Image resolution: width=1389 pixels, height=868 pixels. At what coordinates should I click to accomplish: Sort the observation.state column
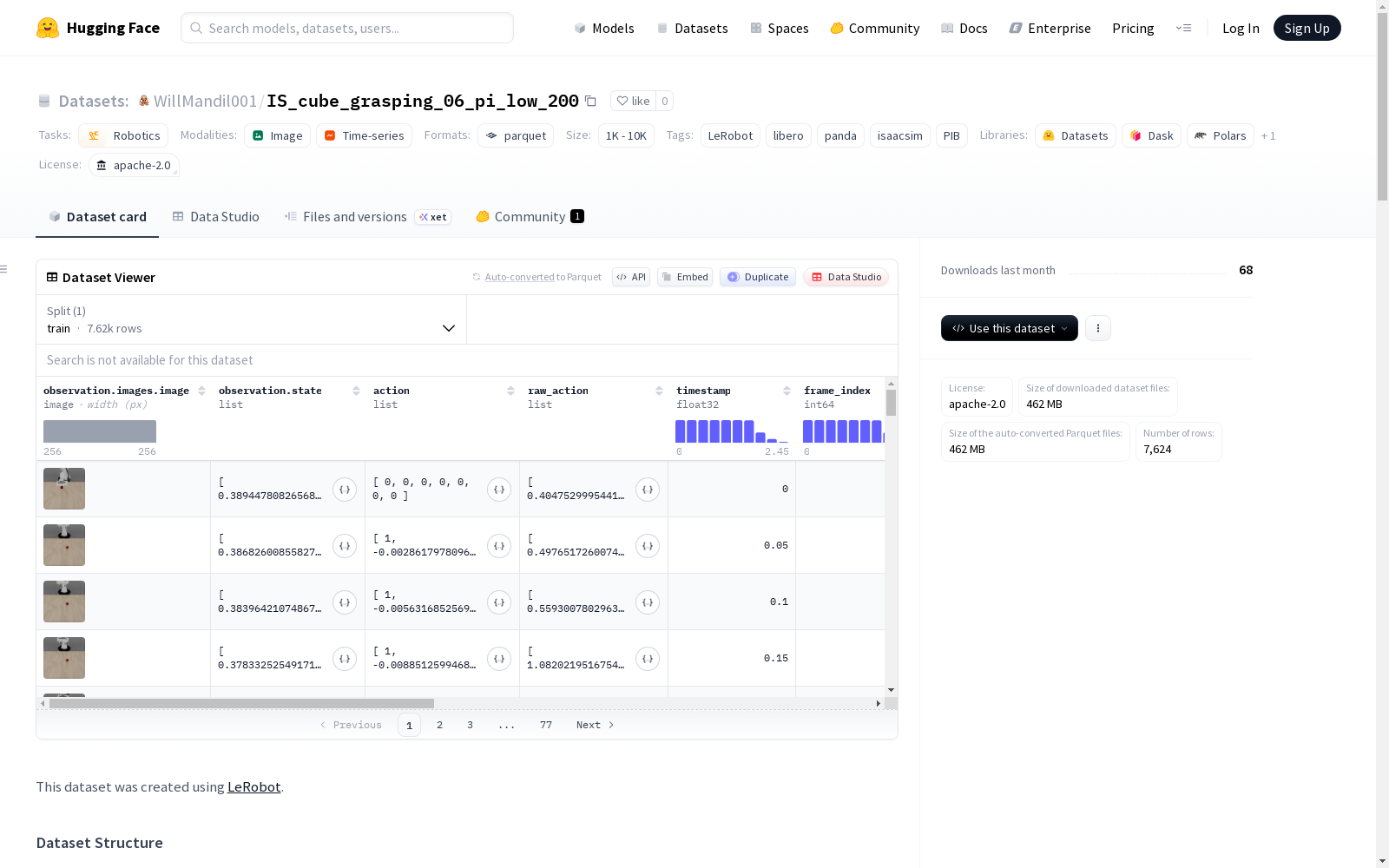[x=356, y=391]
